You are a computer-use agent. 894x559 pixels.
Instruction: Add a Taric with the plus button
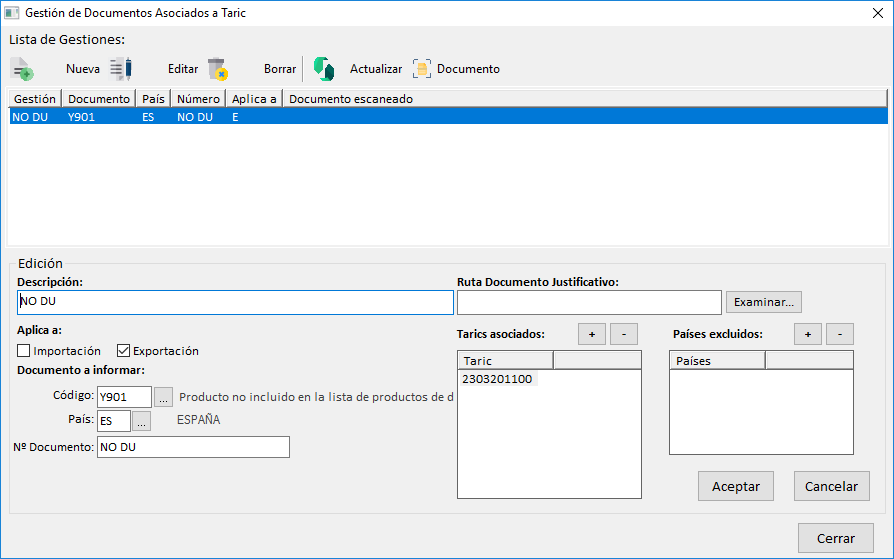pos(591,334)
